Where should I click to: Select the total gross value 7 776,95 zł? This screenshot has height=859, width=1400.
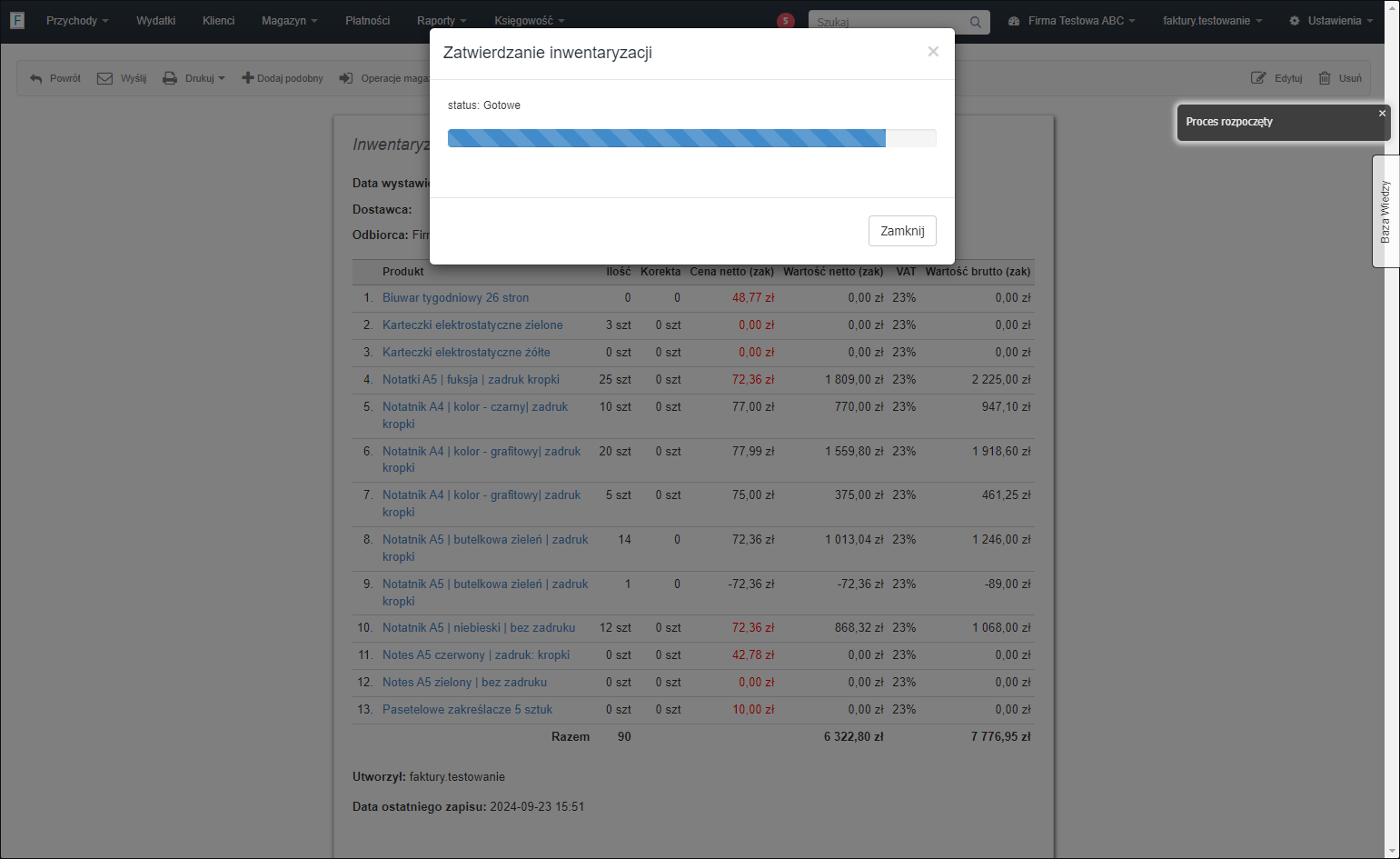1001,737
